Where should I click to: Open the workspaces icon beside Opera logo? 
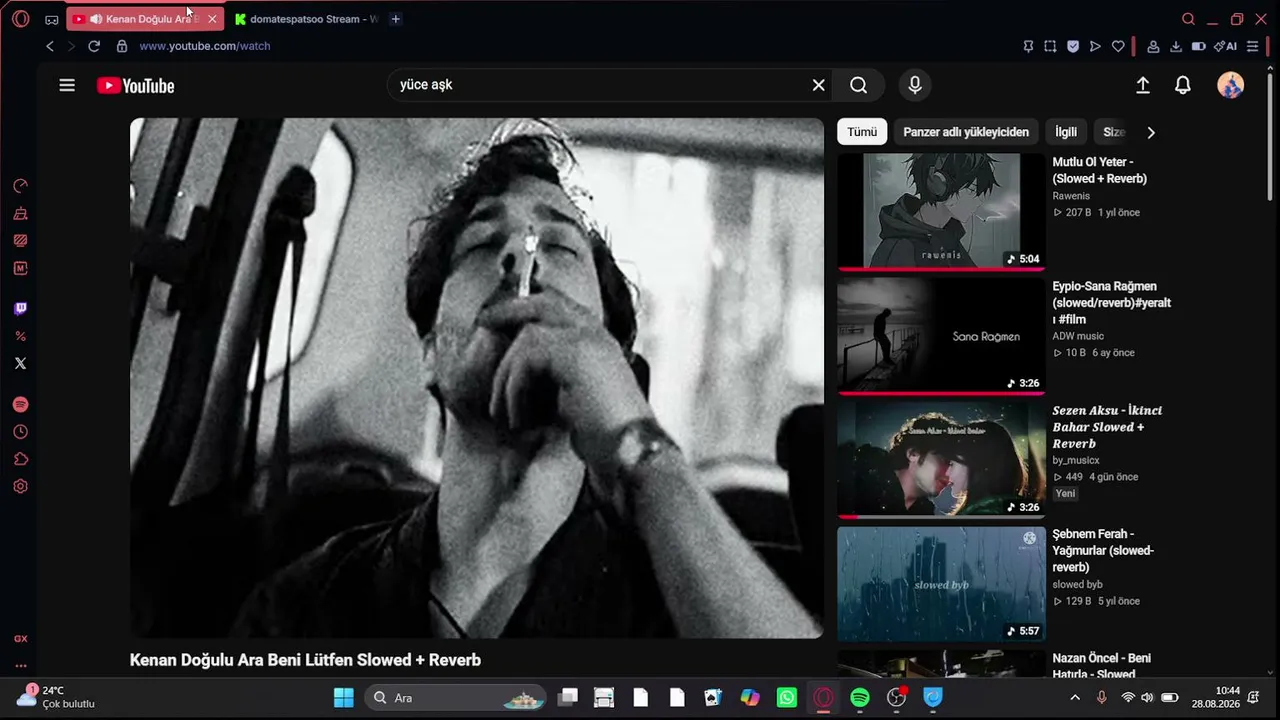(52, 19)
